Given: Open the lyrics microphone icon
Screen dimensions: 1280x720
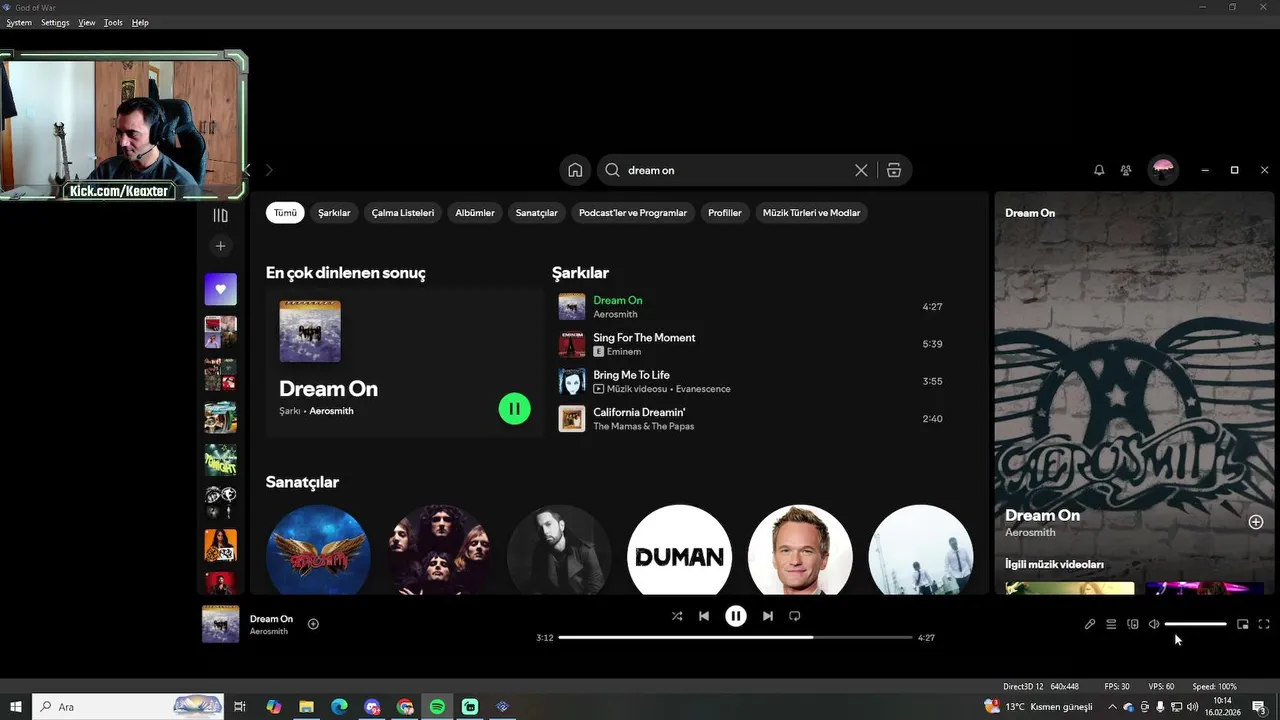Looking at the screenshot, I should pyautogui.click(x=1090, y=624).
